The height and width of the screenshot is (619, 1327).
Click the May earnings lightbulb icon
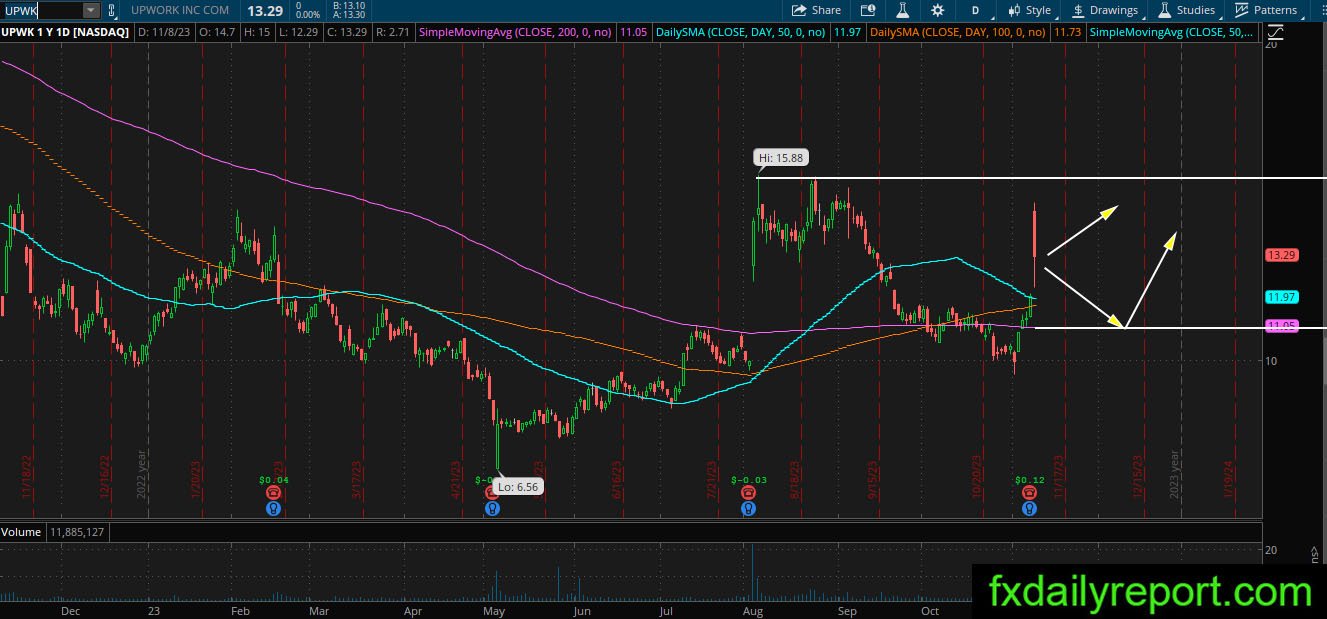point(492,508)
